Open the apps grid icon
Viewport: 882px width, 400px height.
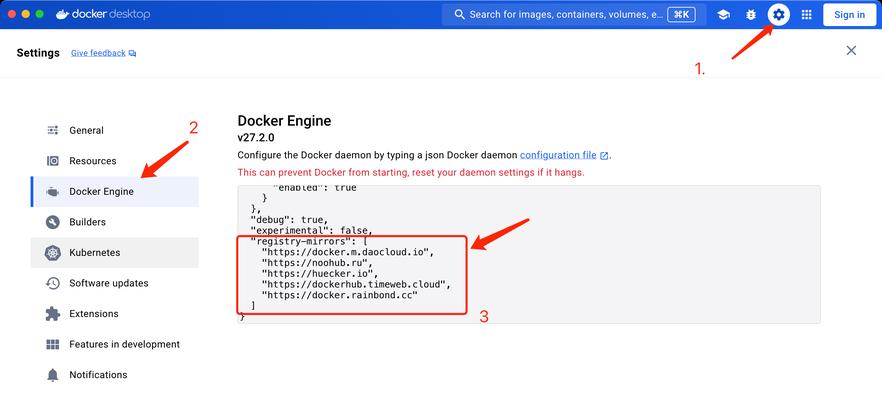coord(807,15)
